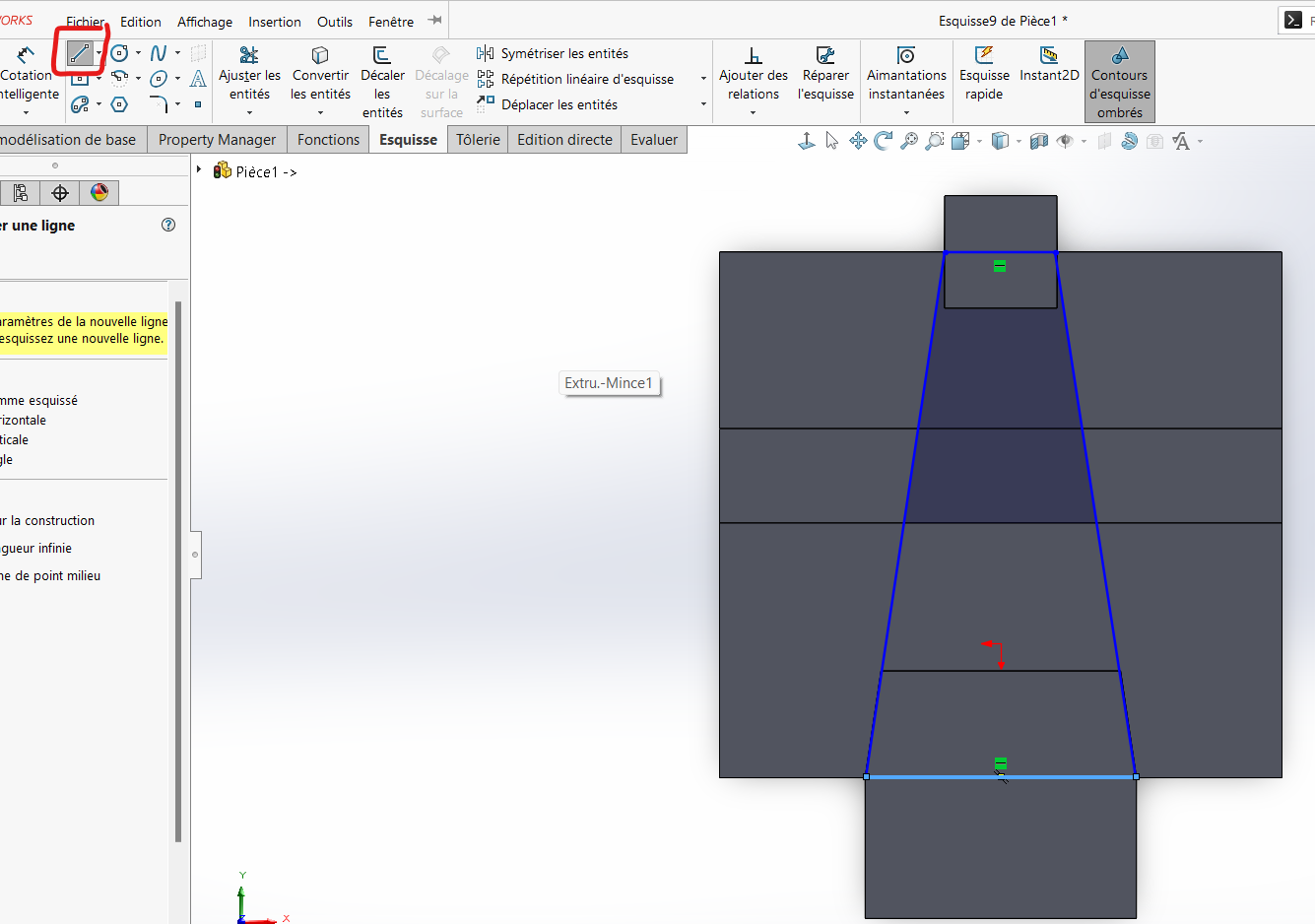Open the Déplacer les entités dropdown arrow
The width and height of the screenshot is (1315, 924).
coord(703,104)
